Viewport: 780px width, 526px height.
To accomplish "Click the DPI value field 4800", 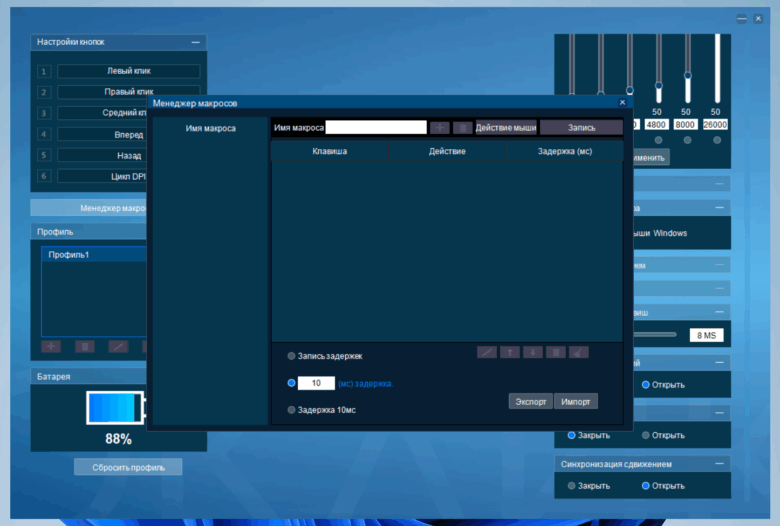I will (x=657, y=125).
